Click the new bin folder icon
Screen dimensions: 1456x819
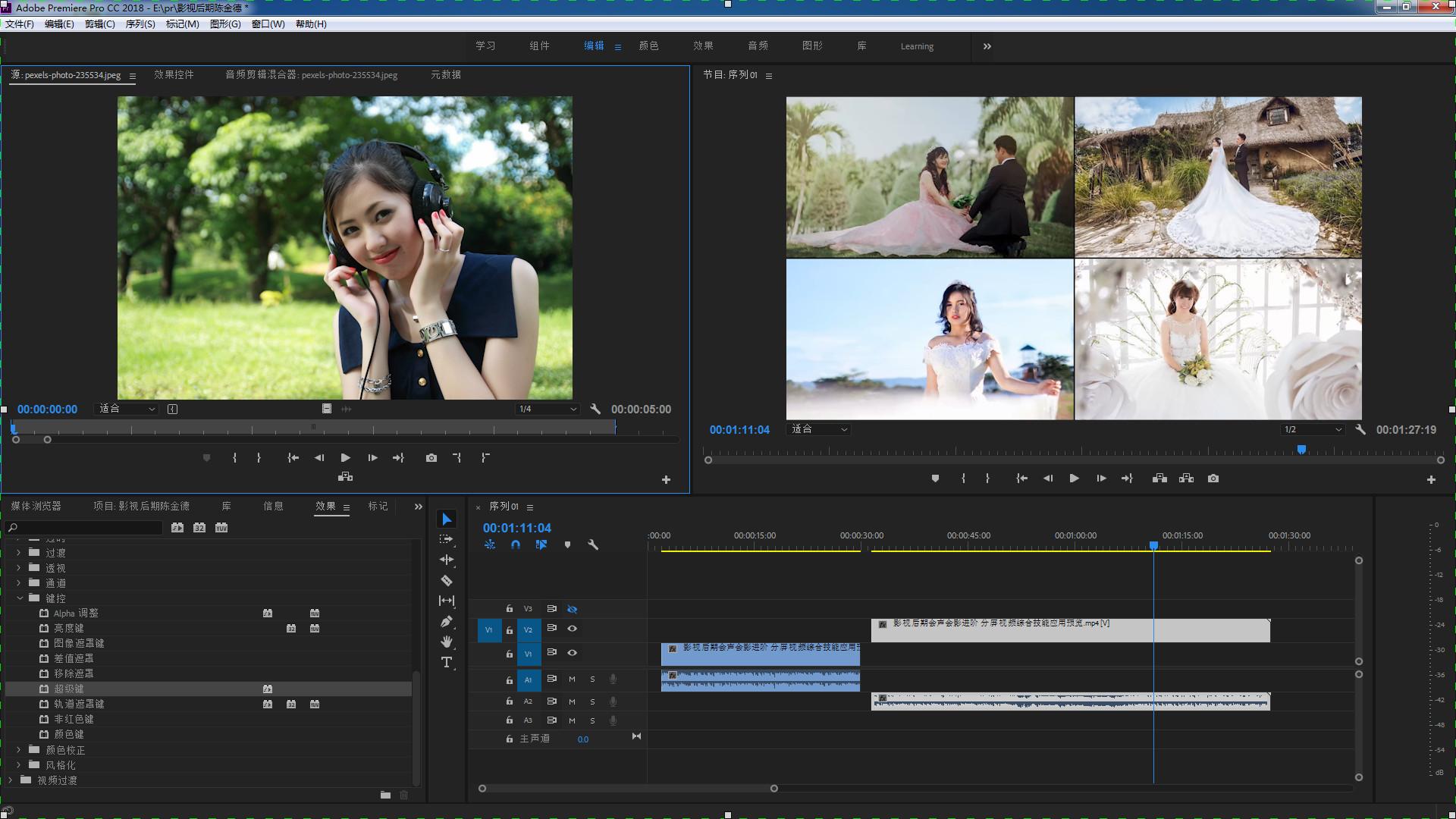(x=385, y=795)
